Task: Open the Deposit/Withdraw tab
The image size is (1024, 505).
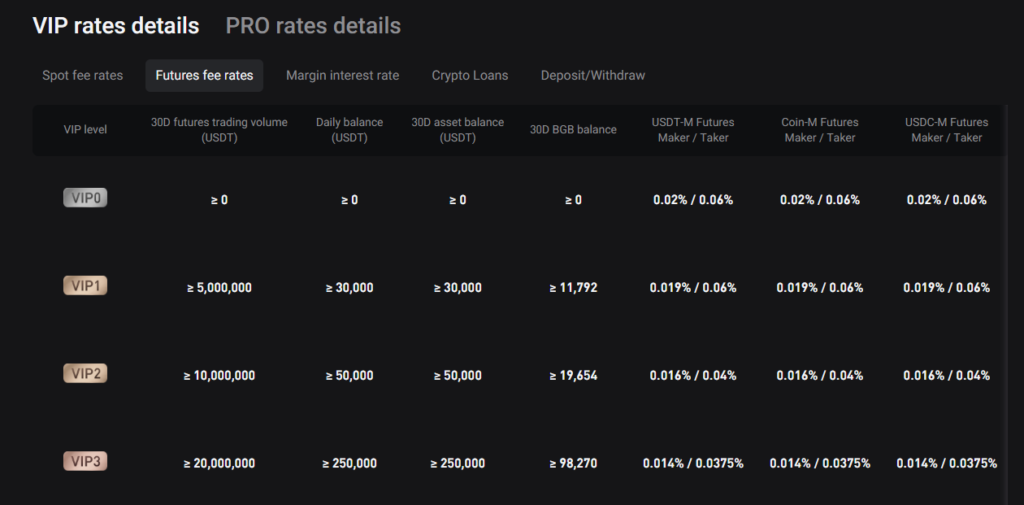Action: point(592,76)
